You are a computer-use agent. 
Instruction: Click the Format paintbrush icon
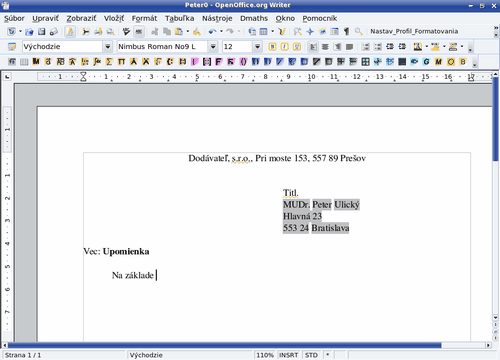tap(197, 32)
